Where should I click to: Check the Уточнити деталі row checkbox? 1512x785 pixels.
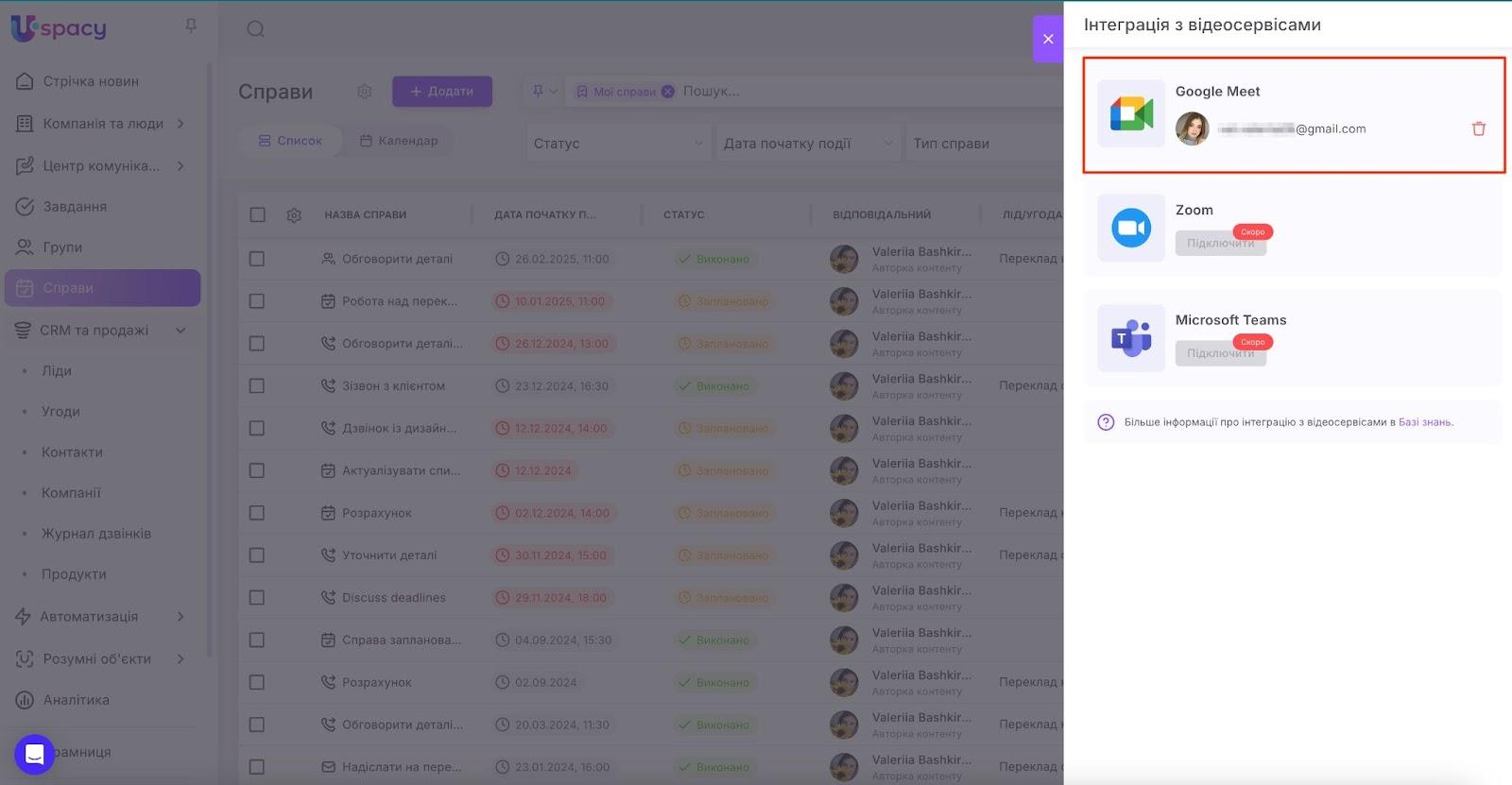pyautogui.click(x=257, y=555)
